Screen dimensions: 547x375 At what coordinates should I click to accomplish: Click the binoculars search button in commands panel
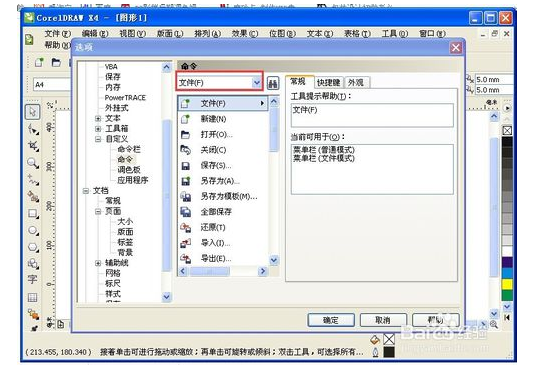point(273,83)
